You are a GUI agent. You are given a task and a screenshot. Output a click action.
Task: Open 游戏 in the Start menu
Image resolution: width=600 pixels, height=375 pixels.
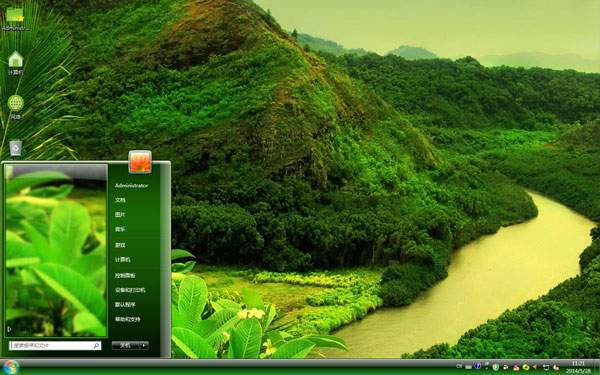click(120, 245)
